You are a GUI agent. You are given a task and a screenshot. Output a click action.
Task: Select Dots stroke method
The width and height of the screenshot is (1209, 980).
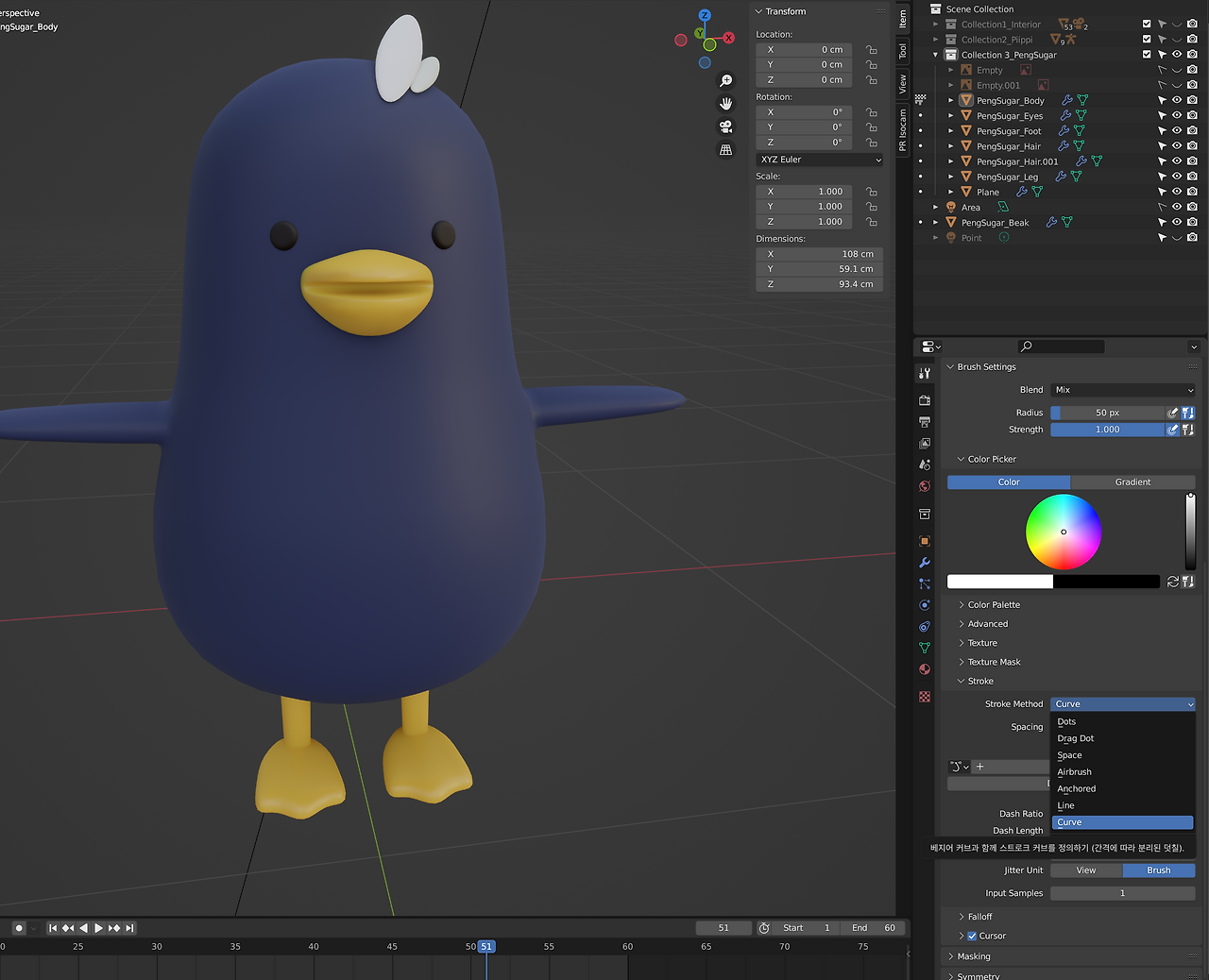point(1123,722)
